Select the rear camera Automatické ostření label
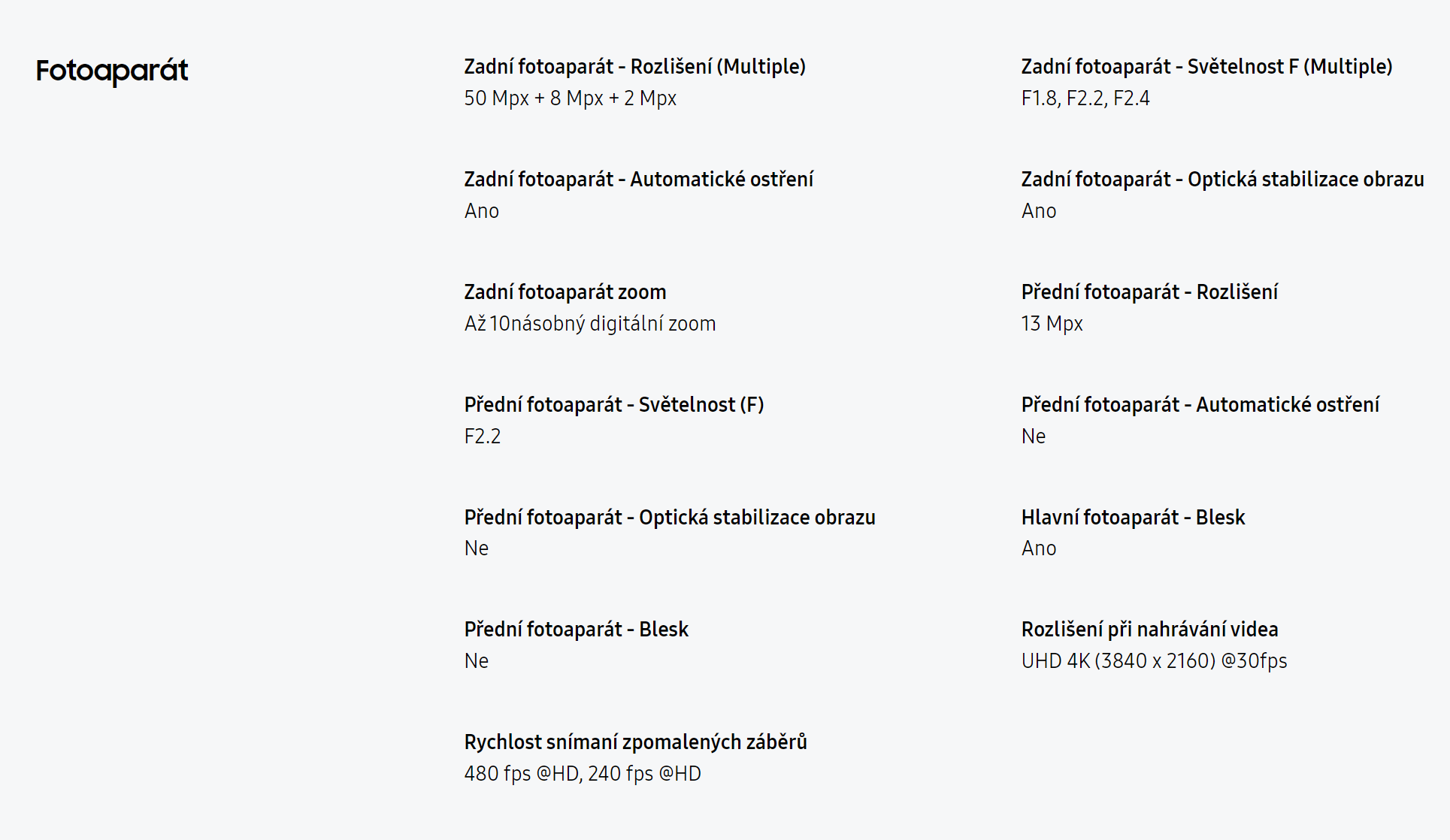Viewport: 1450px width, 840px height. 638,180
